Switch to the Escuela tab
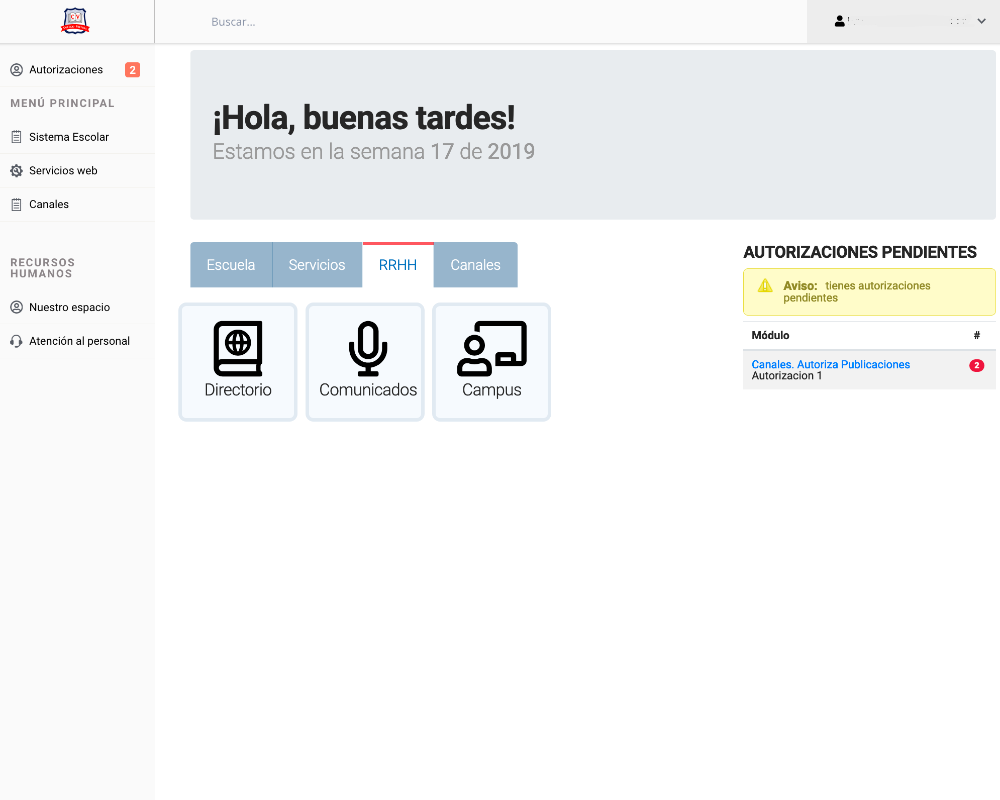1000x800 pixels. click(x=231, y=265)
